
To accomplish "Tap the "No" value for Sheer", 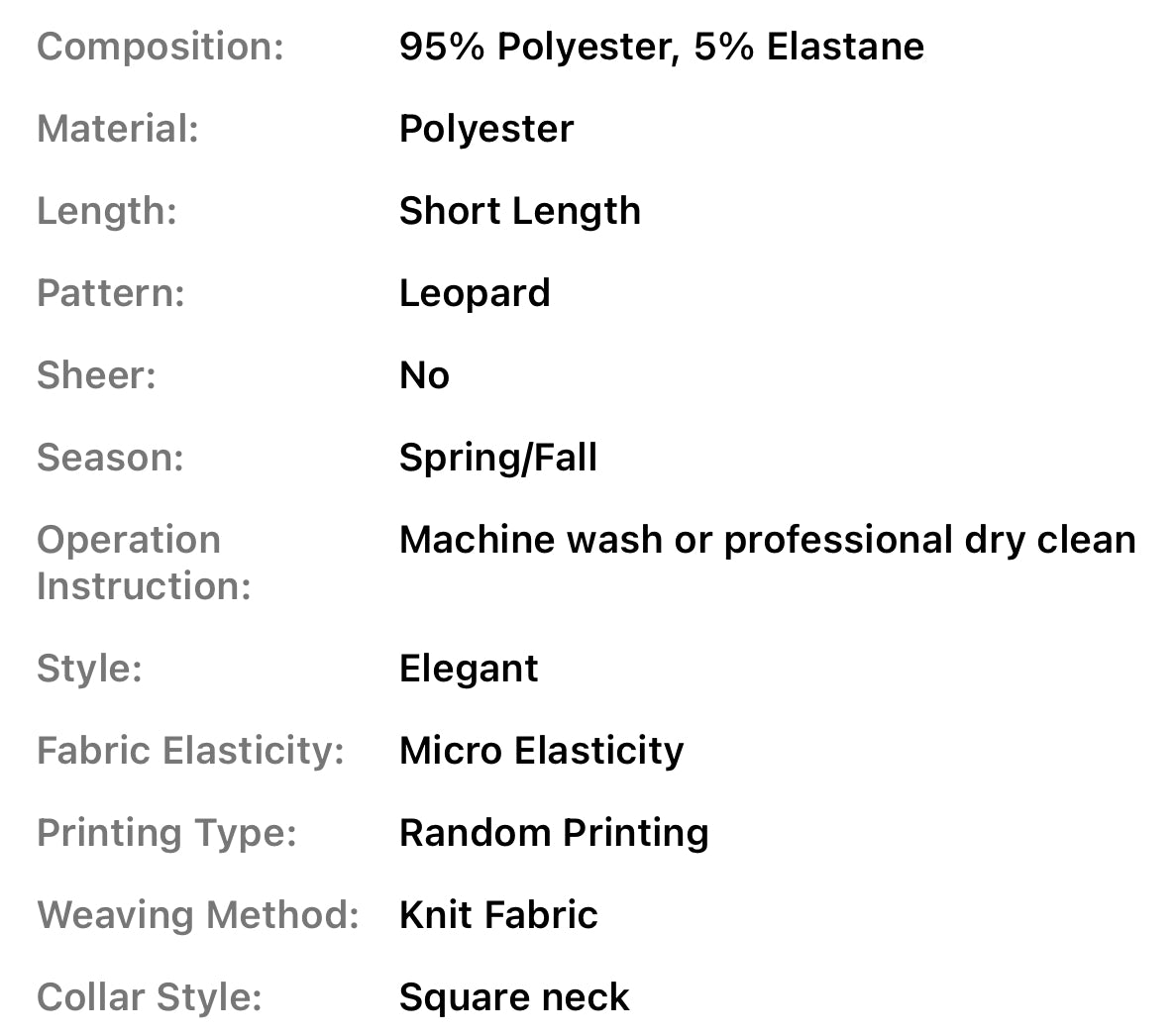I will [424, 375].
